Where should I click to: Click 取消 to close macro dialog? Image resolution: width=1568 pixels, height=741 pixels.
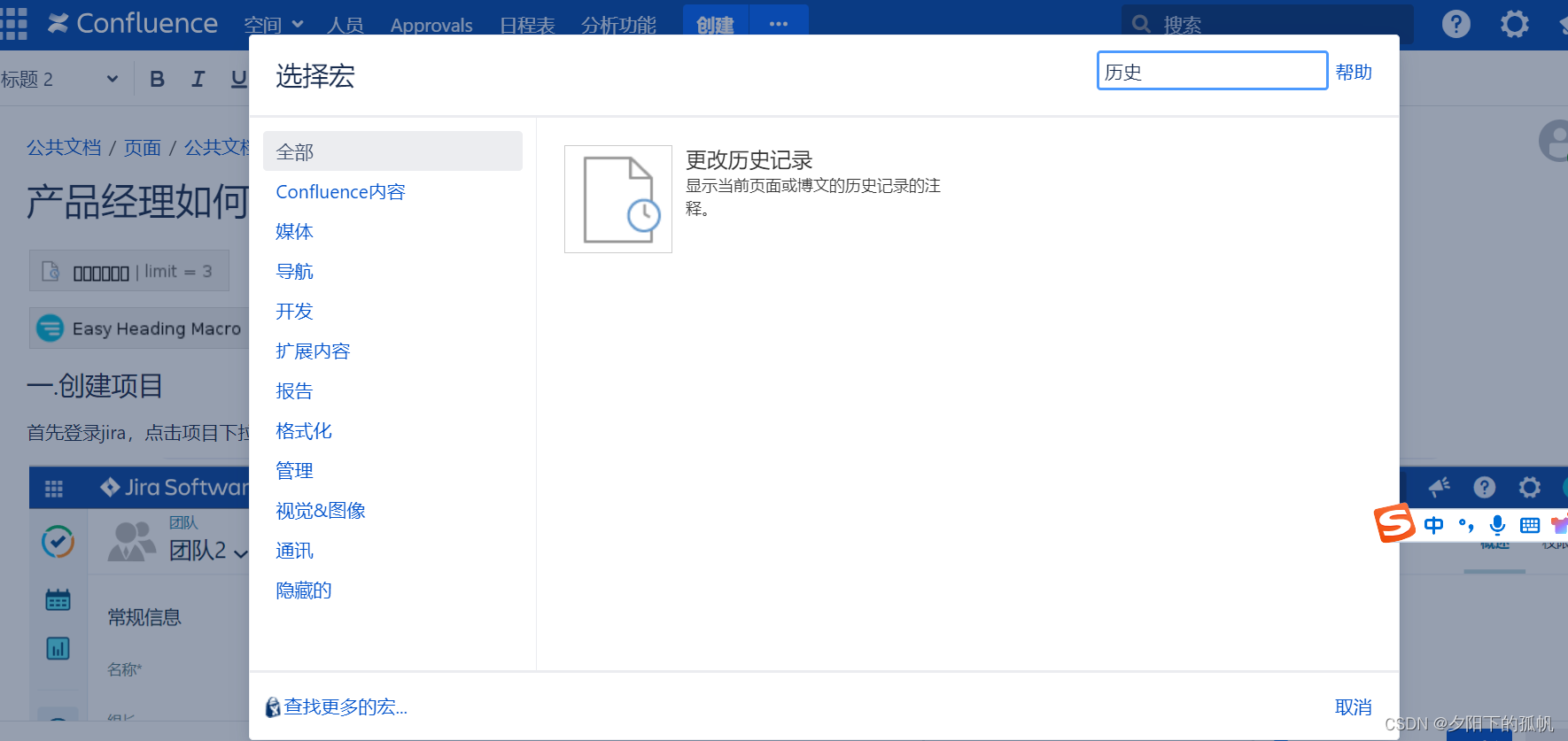click(x=1354, y=707)
